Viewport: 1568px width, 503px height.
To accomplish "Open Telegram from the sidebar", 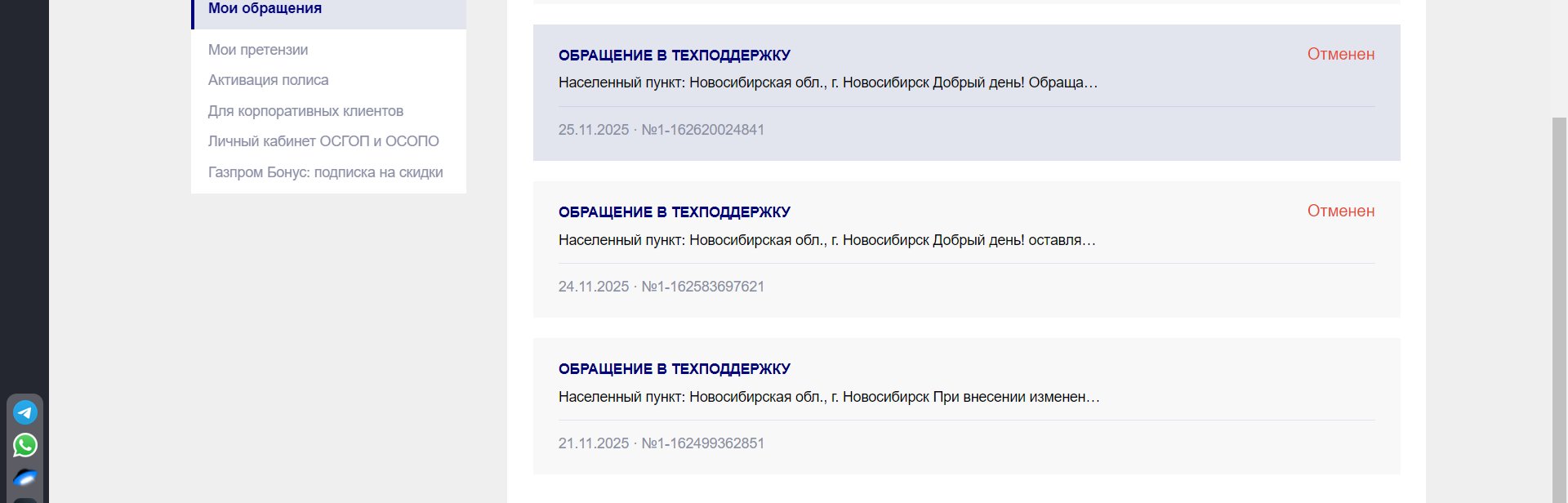I will click(x=25, y=412).
